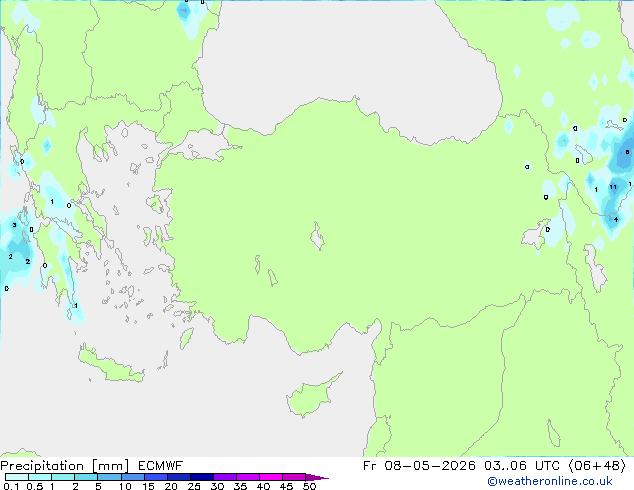Screen dimensions: 634x490
Task: Click the 'Precipitation [mm]' title text
Action: click(64, 466)
